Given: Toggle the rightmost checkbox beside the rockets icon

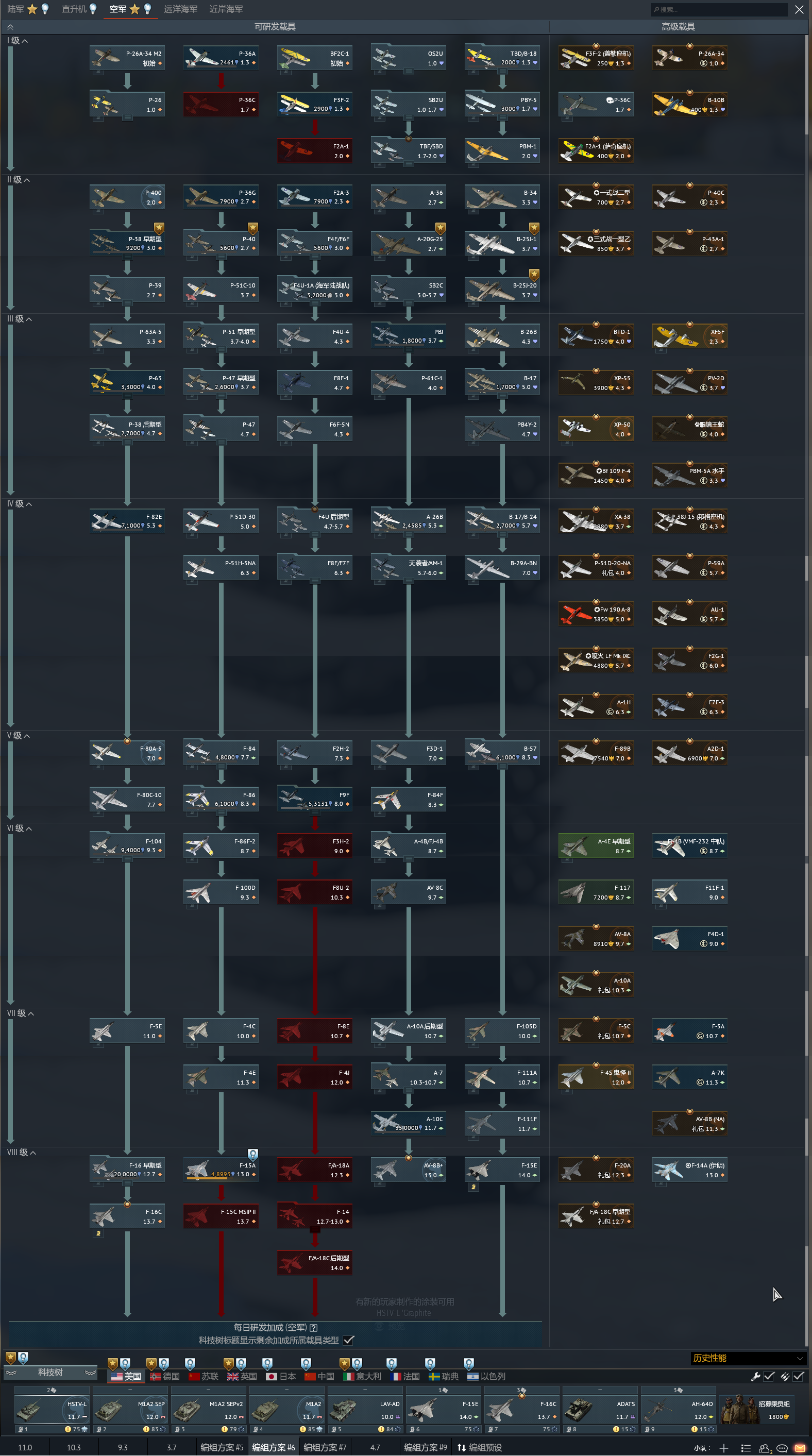Looking at the screenshot, I should point(799,1376).
